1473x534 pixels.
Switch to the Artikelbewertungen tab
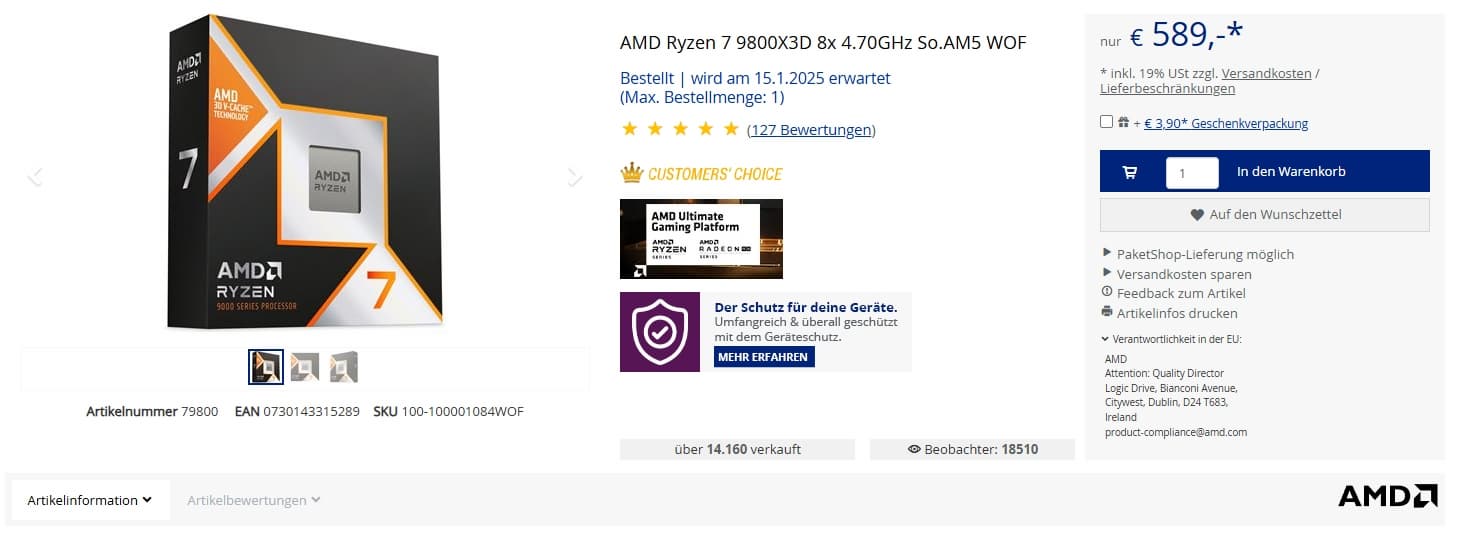click(253, 500)
